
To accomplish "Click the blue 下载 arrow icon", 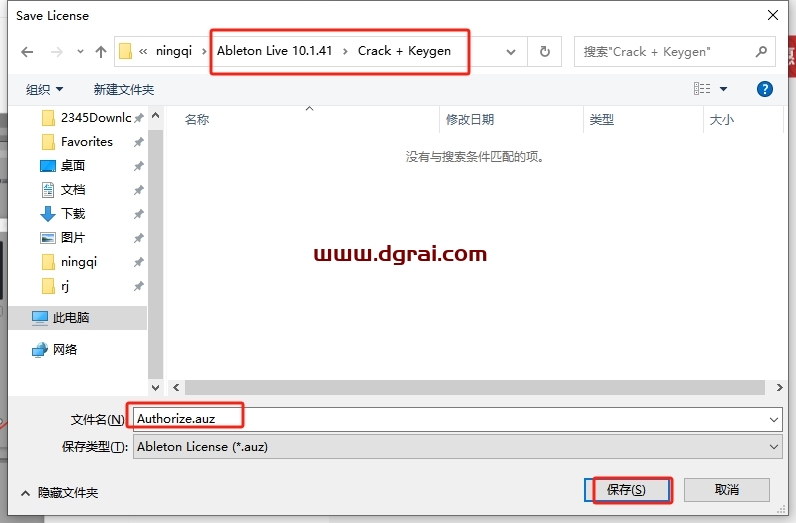I will pyautogui.click(x=48, y=214).
